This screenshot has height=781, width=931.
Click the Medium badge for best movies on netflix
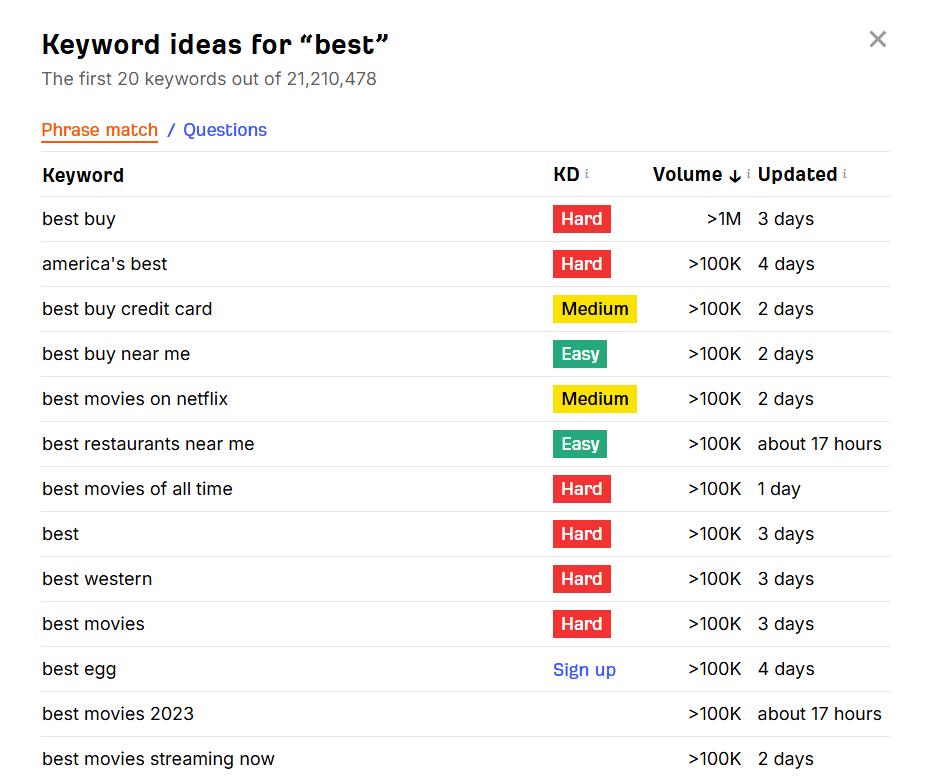(594, 399)
